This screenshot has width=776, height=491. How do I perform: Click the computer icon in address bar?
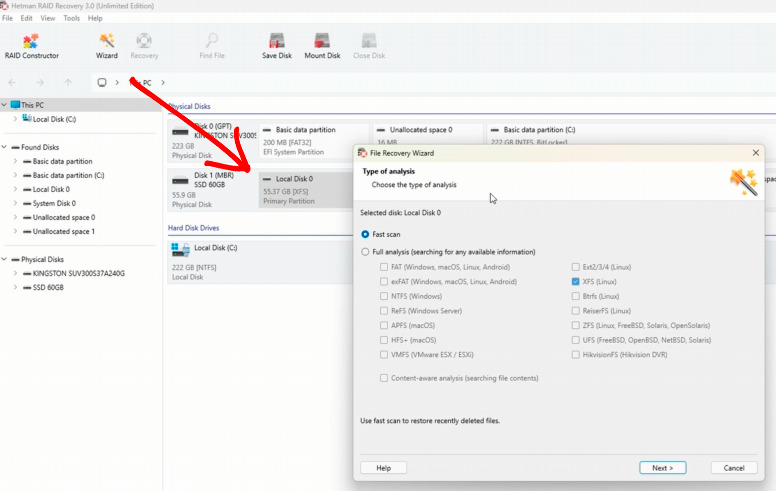point(102,83)
